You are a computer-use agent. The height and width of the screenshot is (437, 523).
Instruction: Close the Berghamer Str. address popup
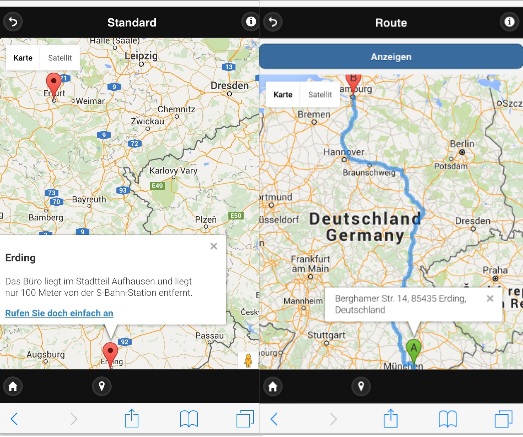[x=490, y=298]
